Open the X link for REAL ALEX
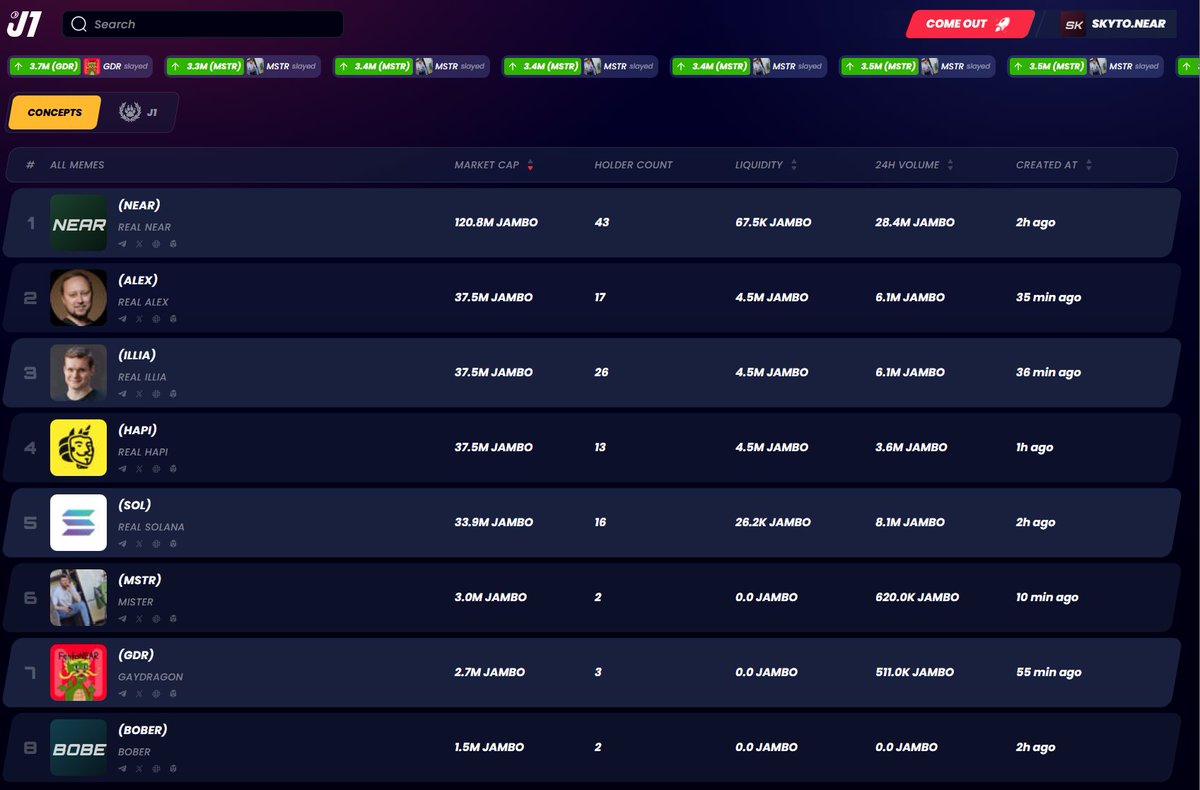1200x790 pixels. coord(139,319)
